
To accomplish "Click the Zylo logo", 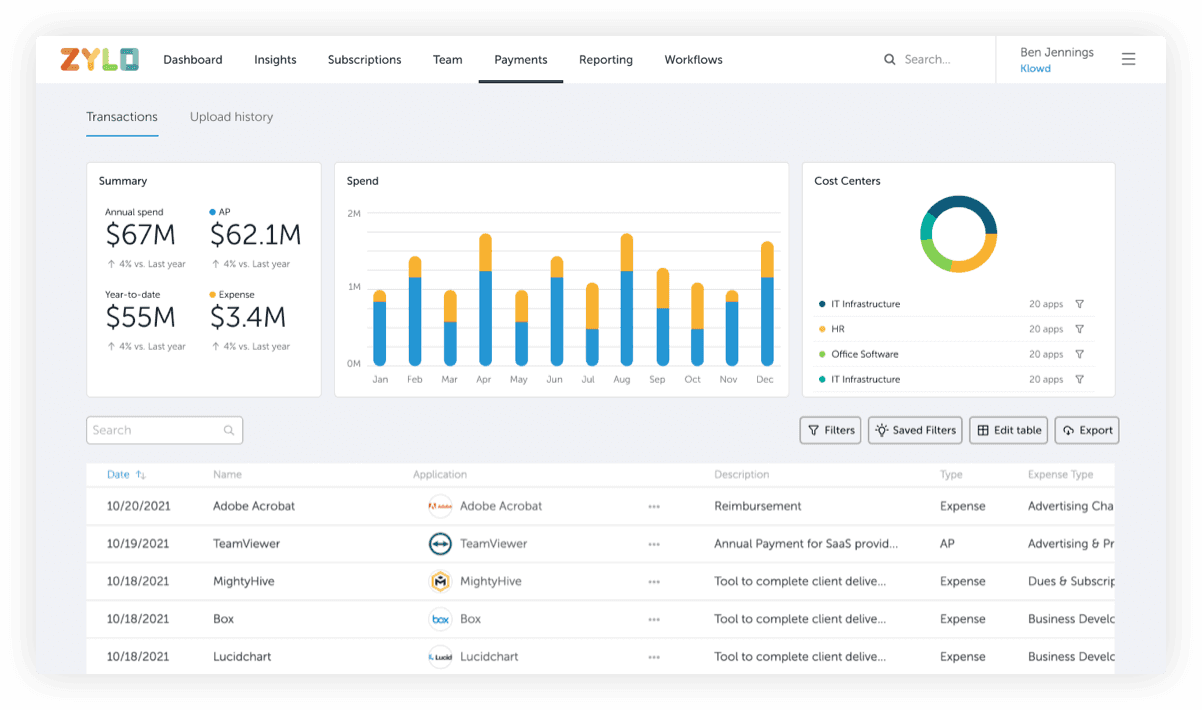I will [x=99, y=59].
